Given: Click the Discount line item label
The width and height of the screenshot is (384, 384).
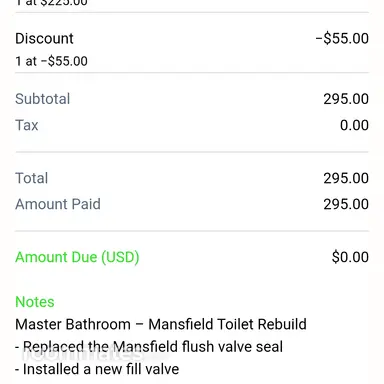Looking at the screenshot, I should coord(44,39).
